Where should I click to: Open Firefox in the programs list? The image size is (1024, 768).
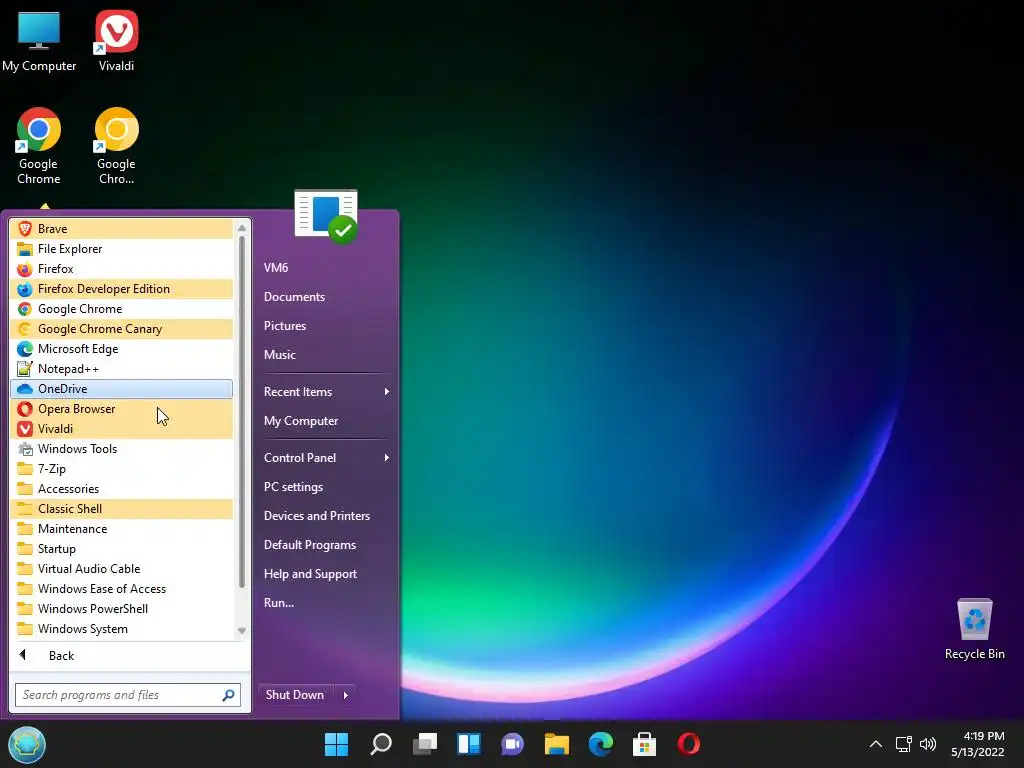click(x=121, y=269)
